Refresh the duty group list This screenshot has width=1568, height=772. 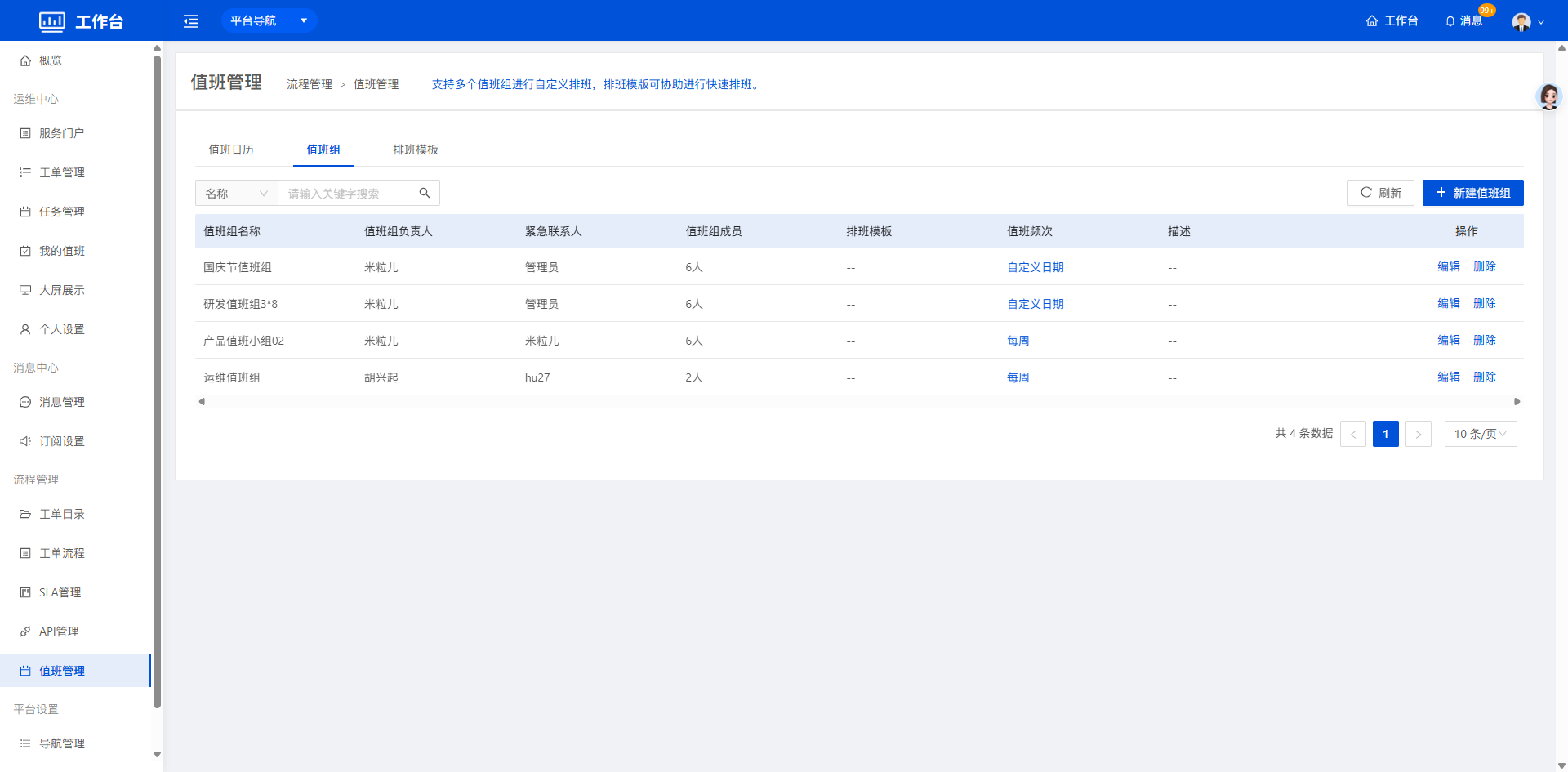[1380, 193]
